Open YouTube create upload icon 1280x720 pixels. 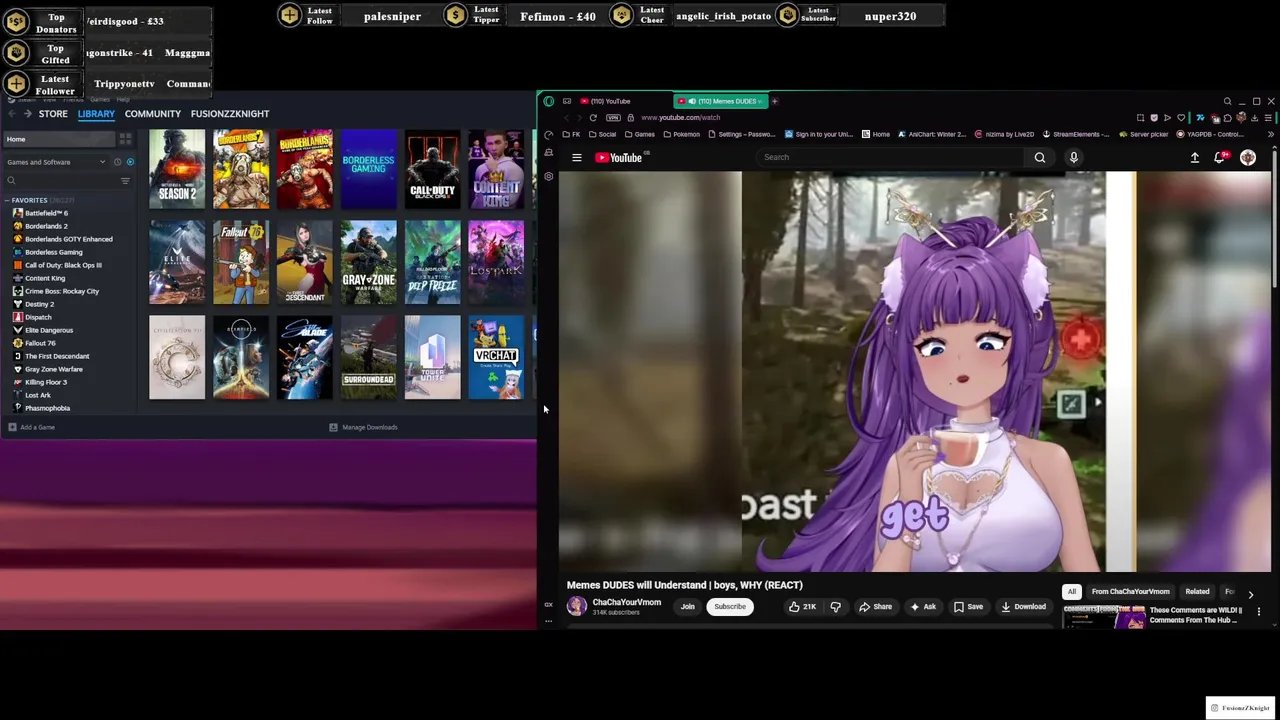1194,157
